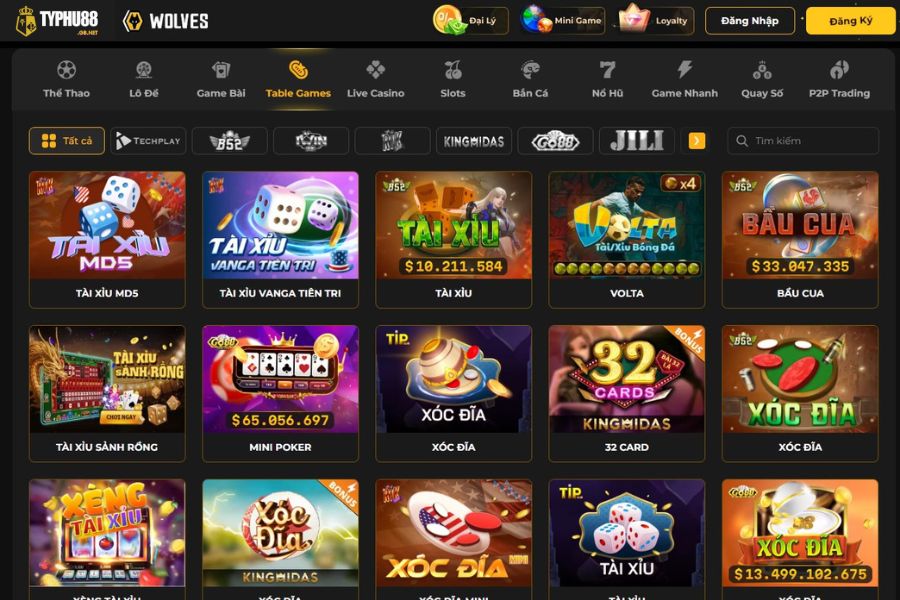
Task: Expand more providers with the yellow arrow
Action: [x=697, y=141]
